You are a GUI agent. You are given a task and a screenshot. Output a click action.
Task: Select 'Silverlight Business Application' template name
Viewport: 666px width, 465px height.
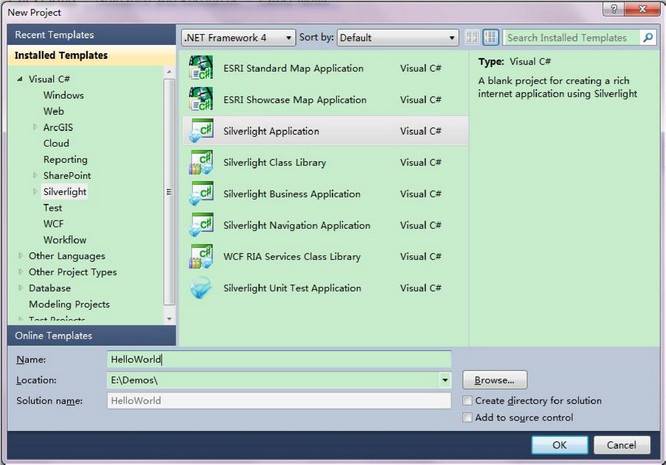coord(292,194)
